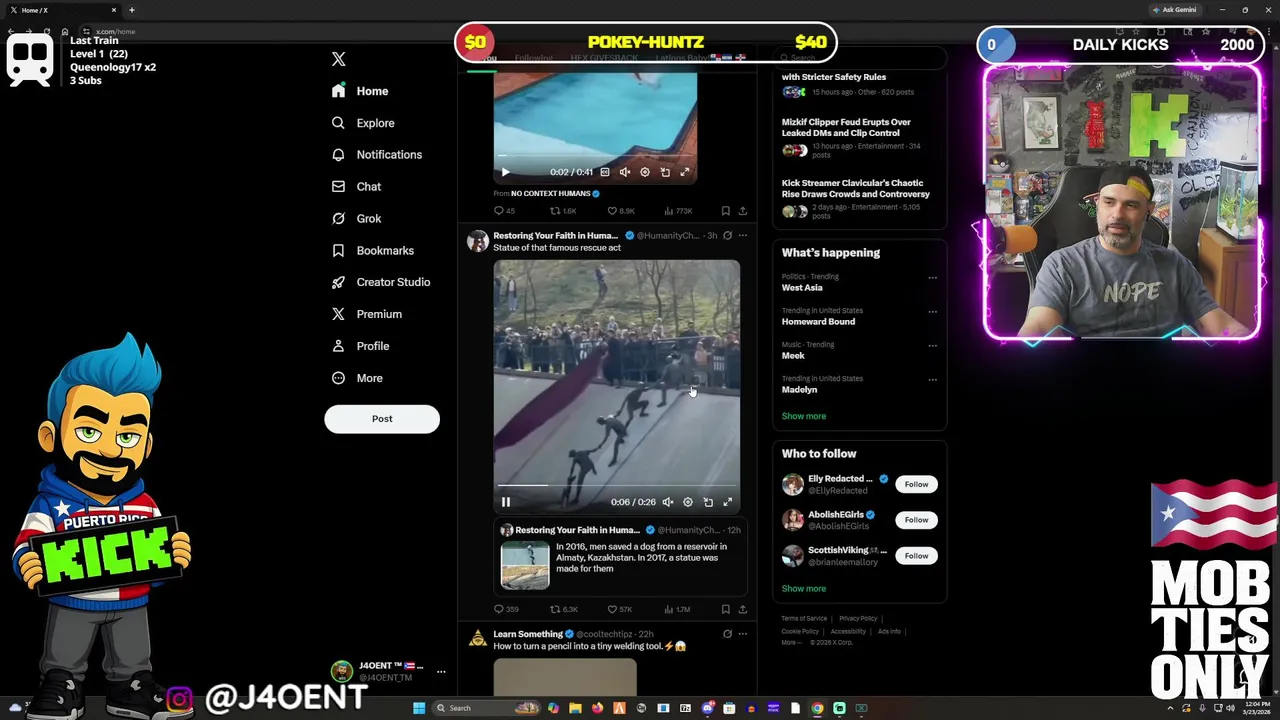This screenshot has width=1280, height=720.
Task: Open more options for the Madelyn trend
Action: [932, 380]
